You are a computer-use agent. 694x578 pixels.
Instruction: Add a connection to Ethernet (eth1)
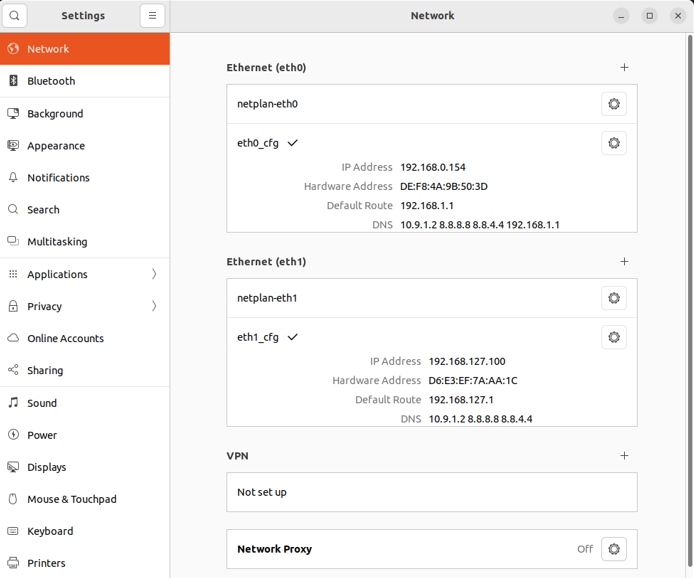(624, 262)
